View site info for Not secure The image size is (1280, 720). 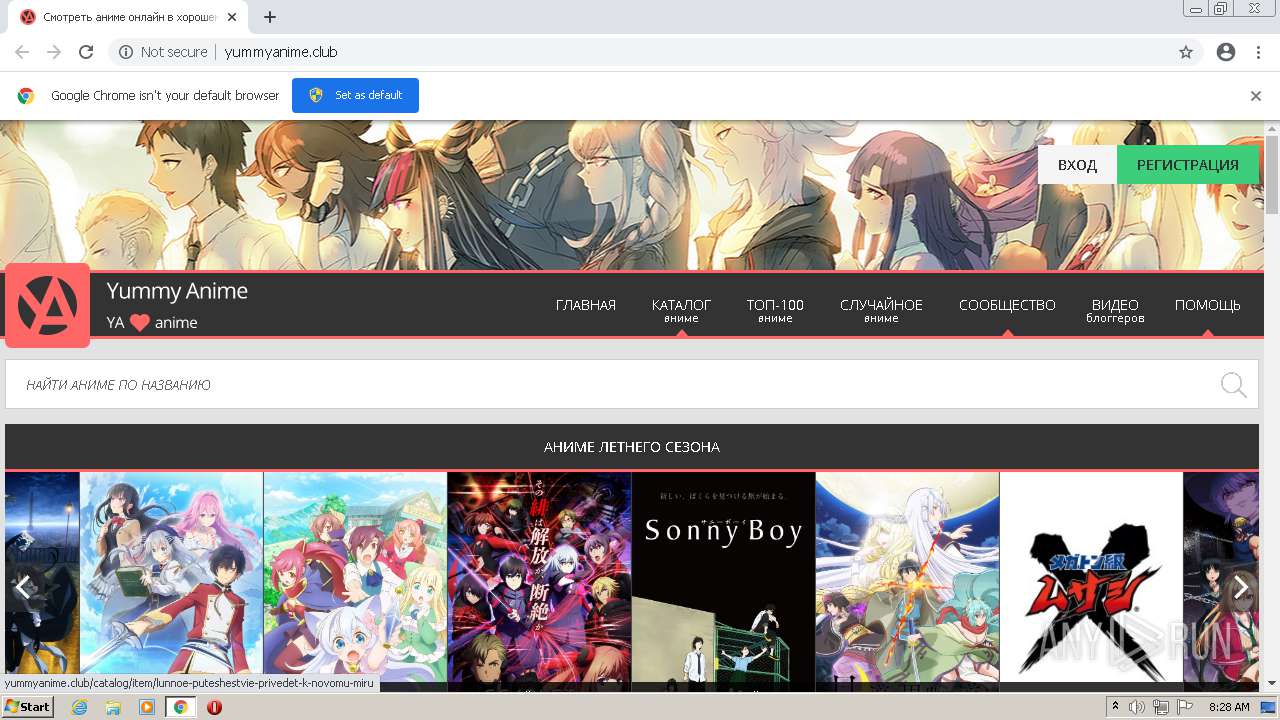click(x=163, y=52)
